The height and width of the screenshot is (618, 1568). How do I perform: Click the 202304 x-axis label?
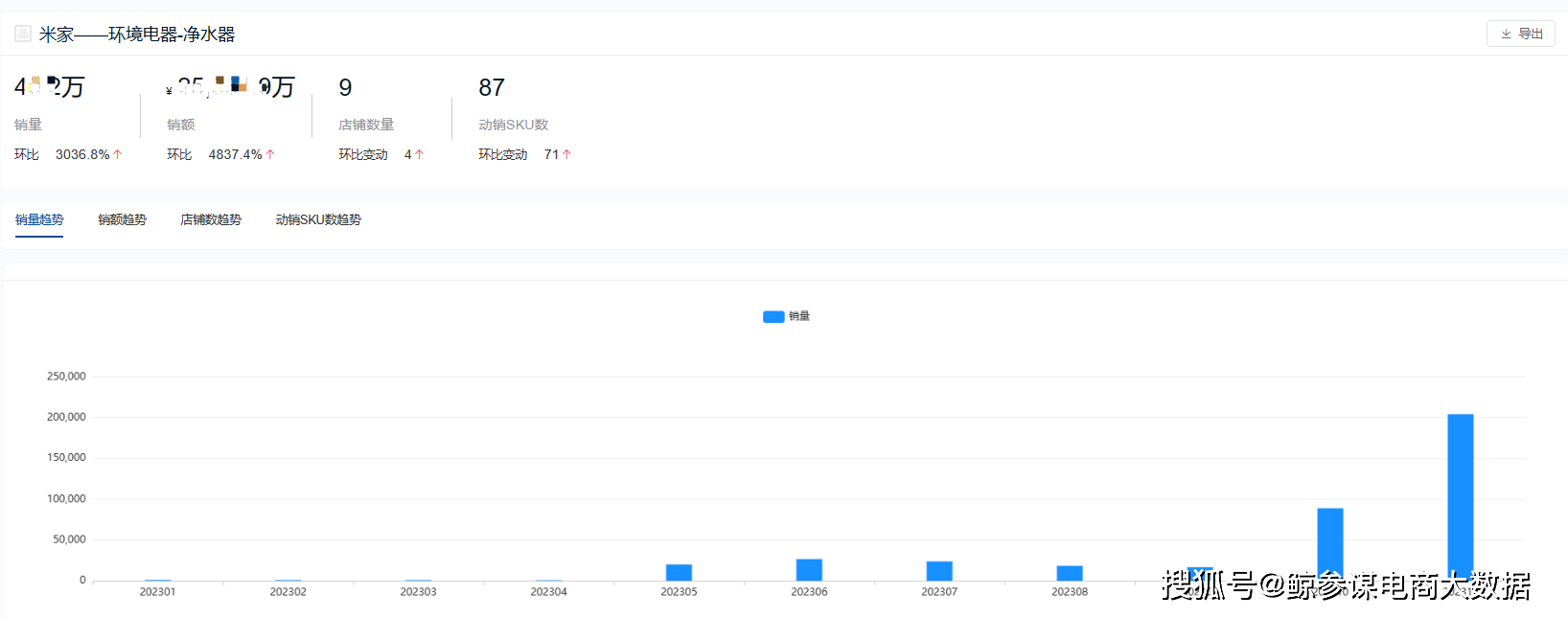pyautogui.click(x=548, y=592)
